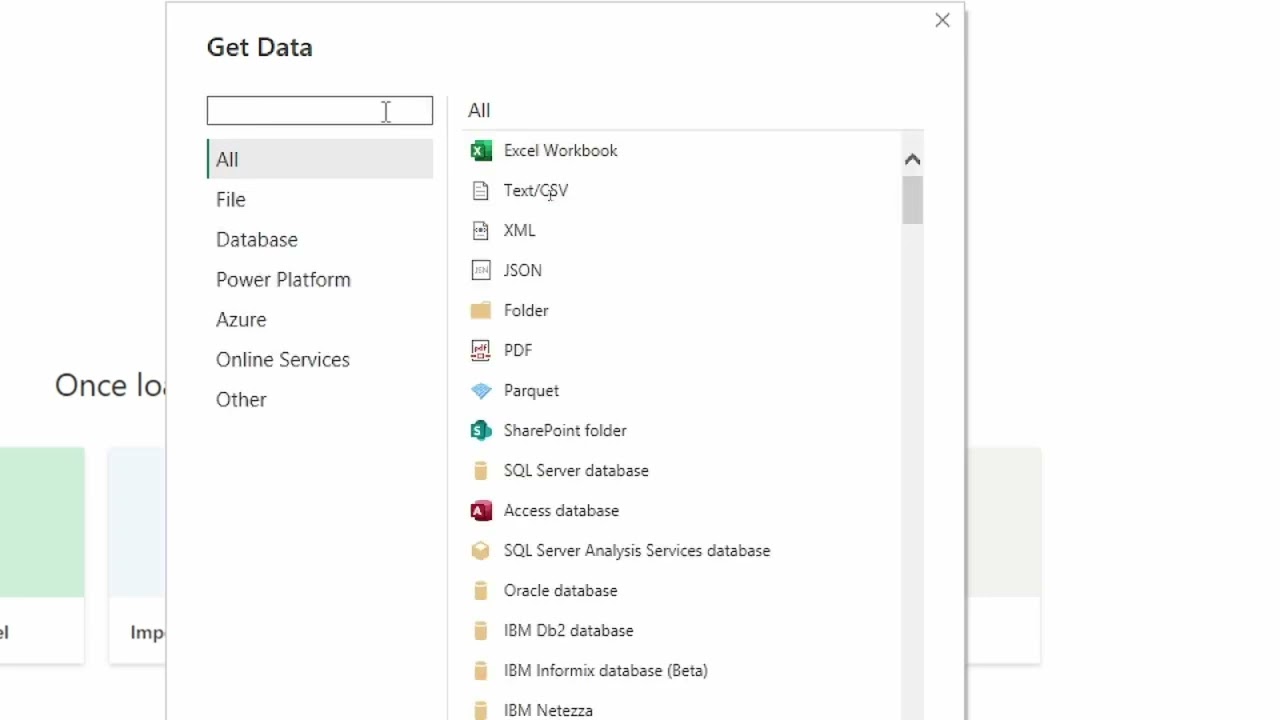Select SQL Server Analysis Services database label
Screen dimensions: 1280x720
click(x=637, y=551)
